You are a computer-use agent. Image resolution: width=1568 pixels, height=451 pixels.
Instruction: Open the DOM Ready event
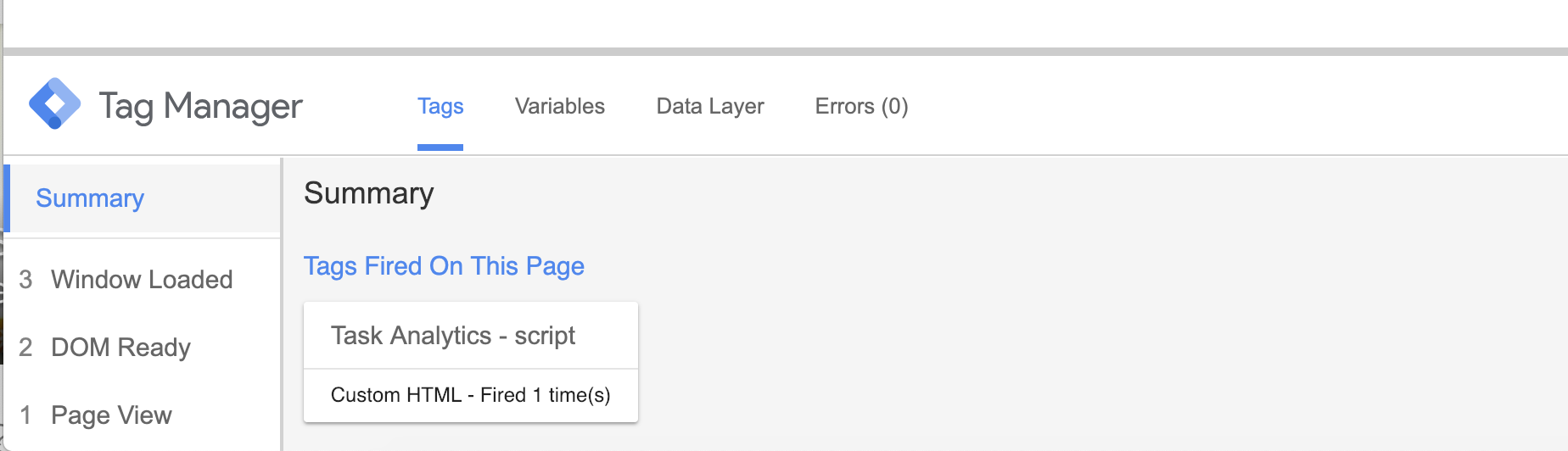click(120, 348)
